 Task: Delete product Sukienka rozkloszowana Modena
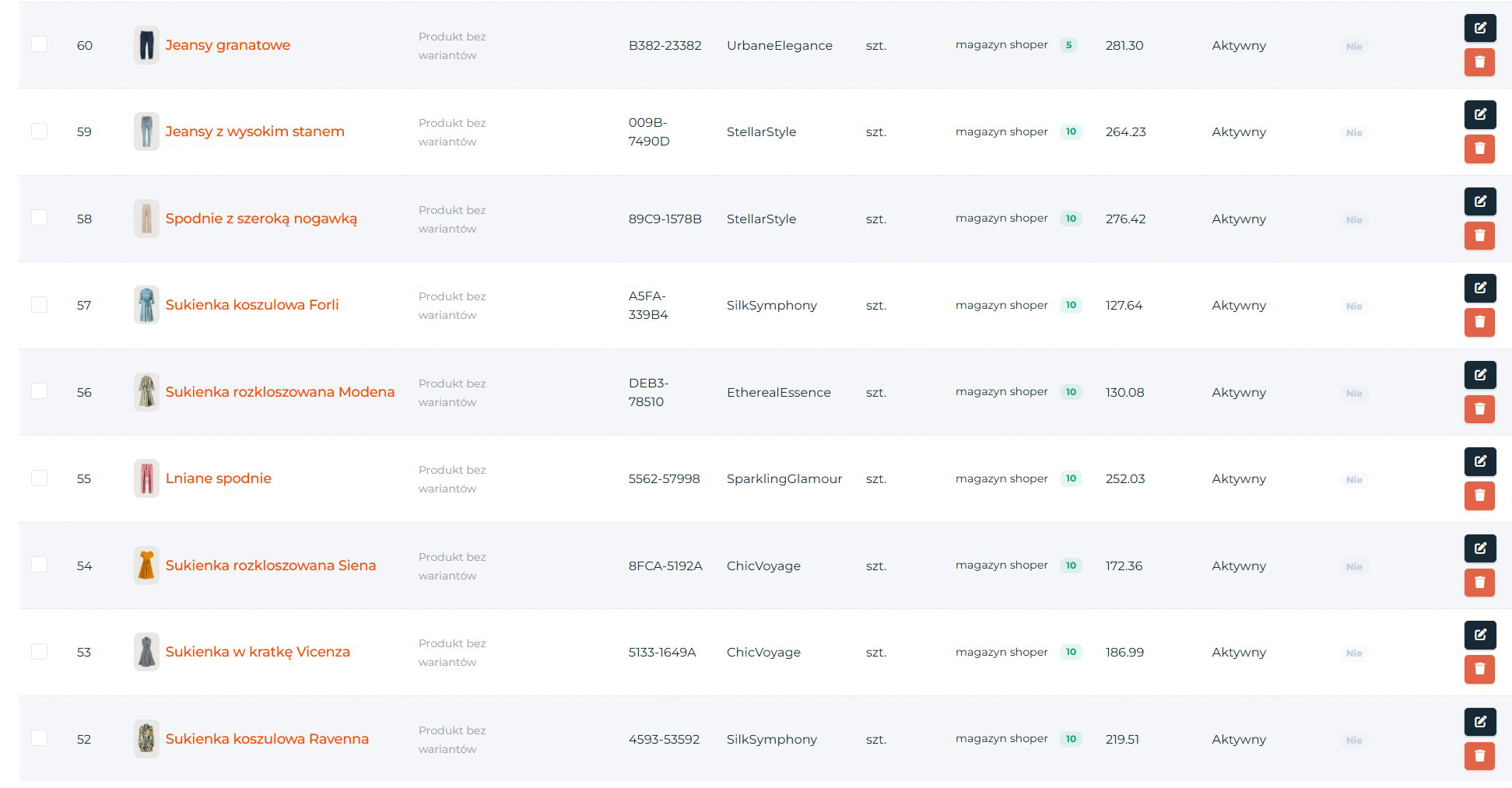(1479, 409)
